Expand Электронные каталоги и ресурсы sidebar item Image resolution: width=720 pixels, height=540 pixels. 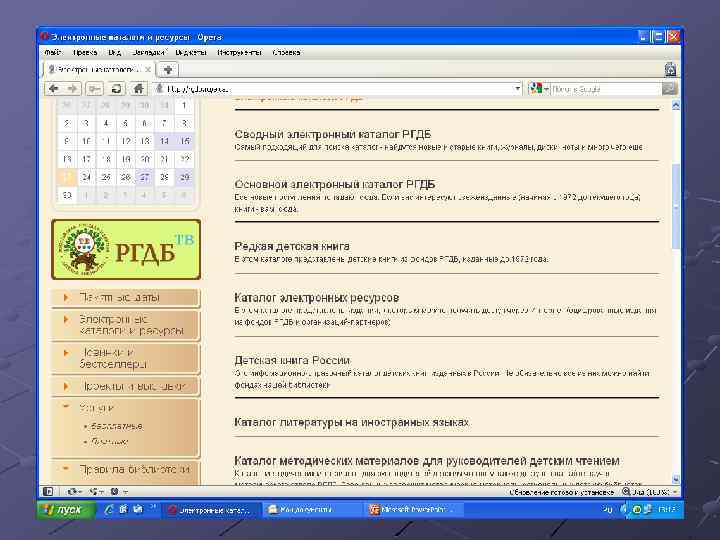tap(66, 319)
